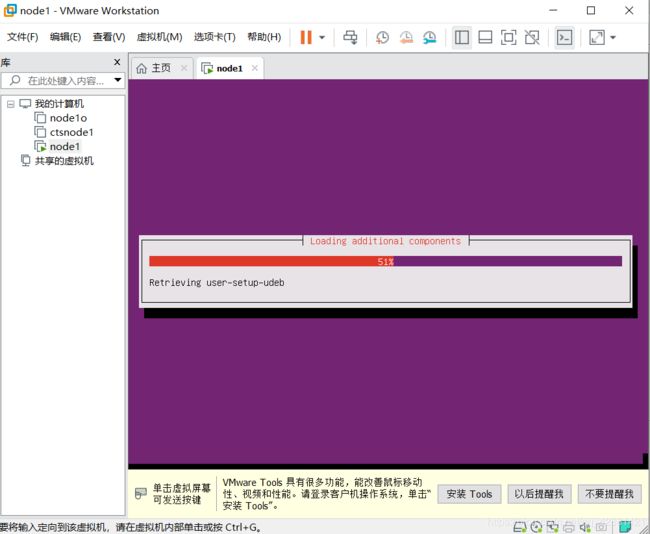
Task: Toggle the thumbnail bar view
Action: click(x=485, y=37)
